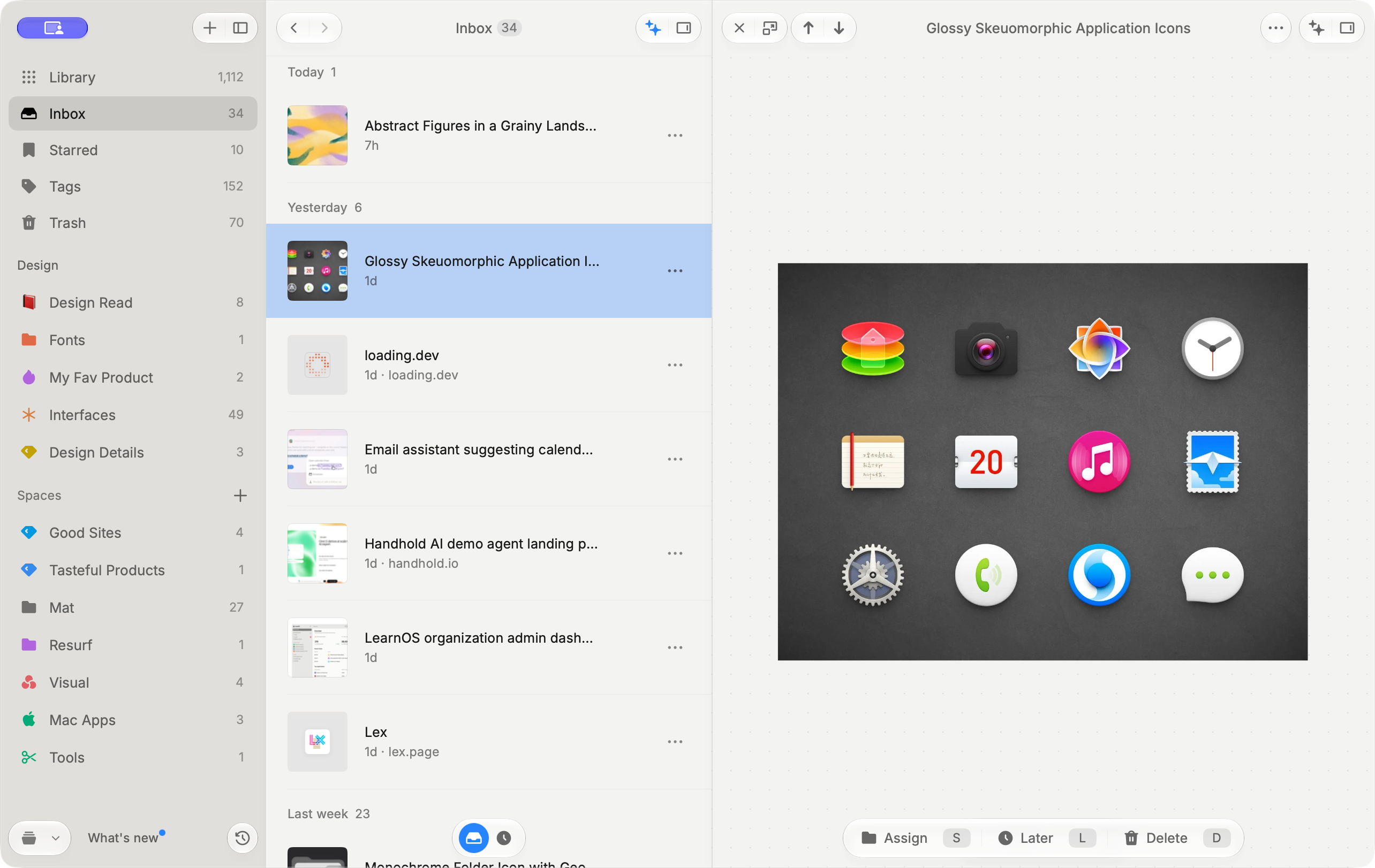Click the Delete button
1375x868 pixels.
coord(1176,837)
